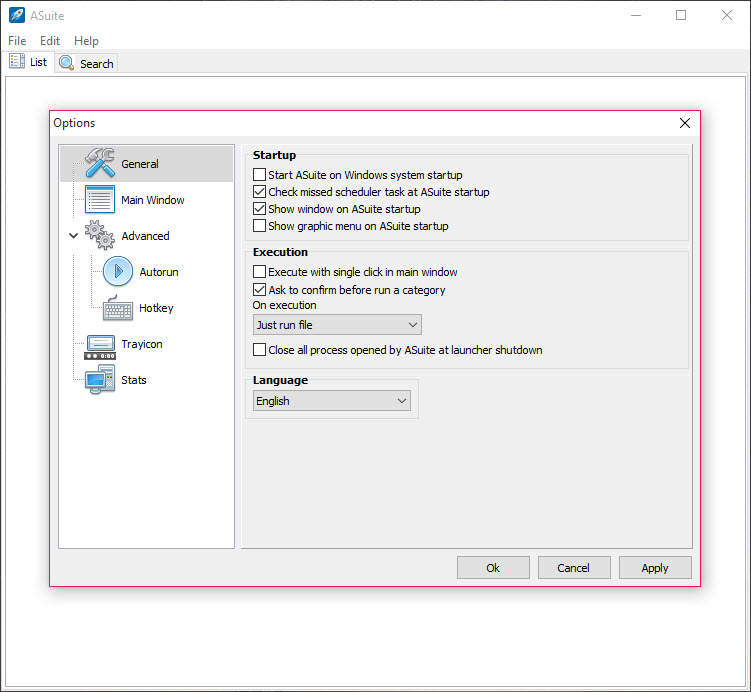The image size is (751, 692).
Task: Switch to the List tab
Action: [x=28, y=62]
